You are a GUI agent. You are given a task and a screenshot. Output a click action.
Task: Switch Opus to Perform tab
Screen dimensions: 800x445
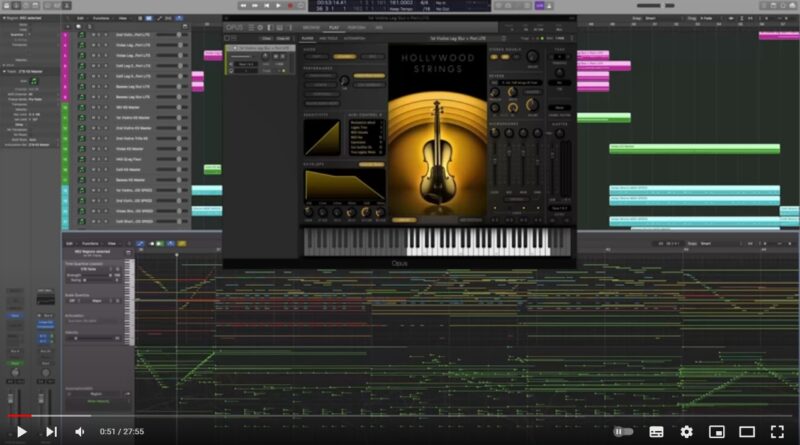click(356, 28)
